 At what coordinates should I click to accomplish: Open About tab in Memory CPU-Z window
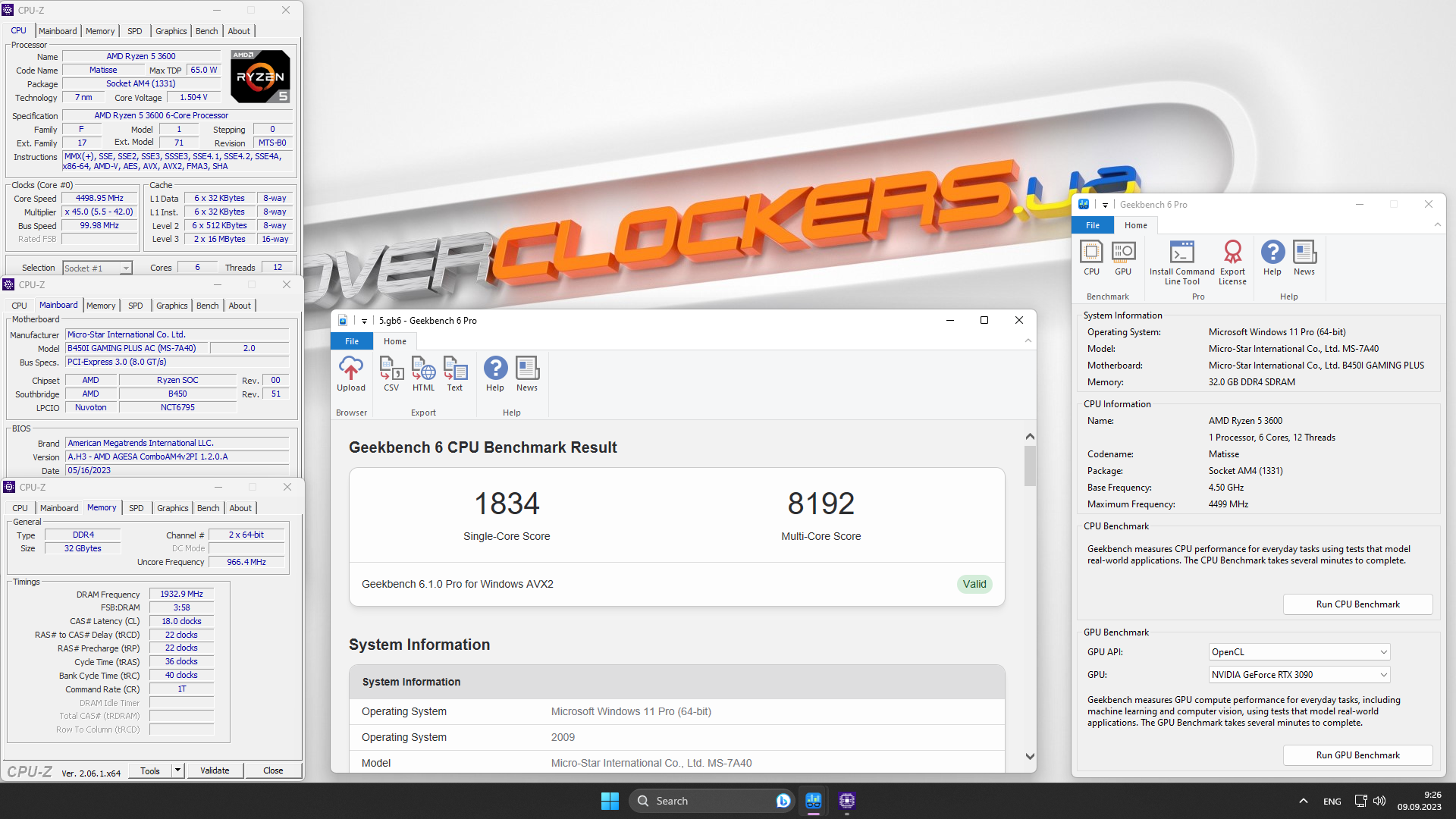click(240, 508)
